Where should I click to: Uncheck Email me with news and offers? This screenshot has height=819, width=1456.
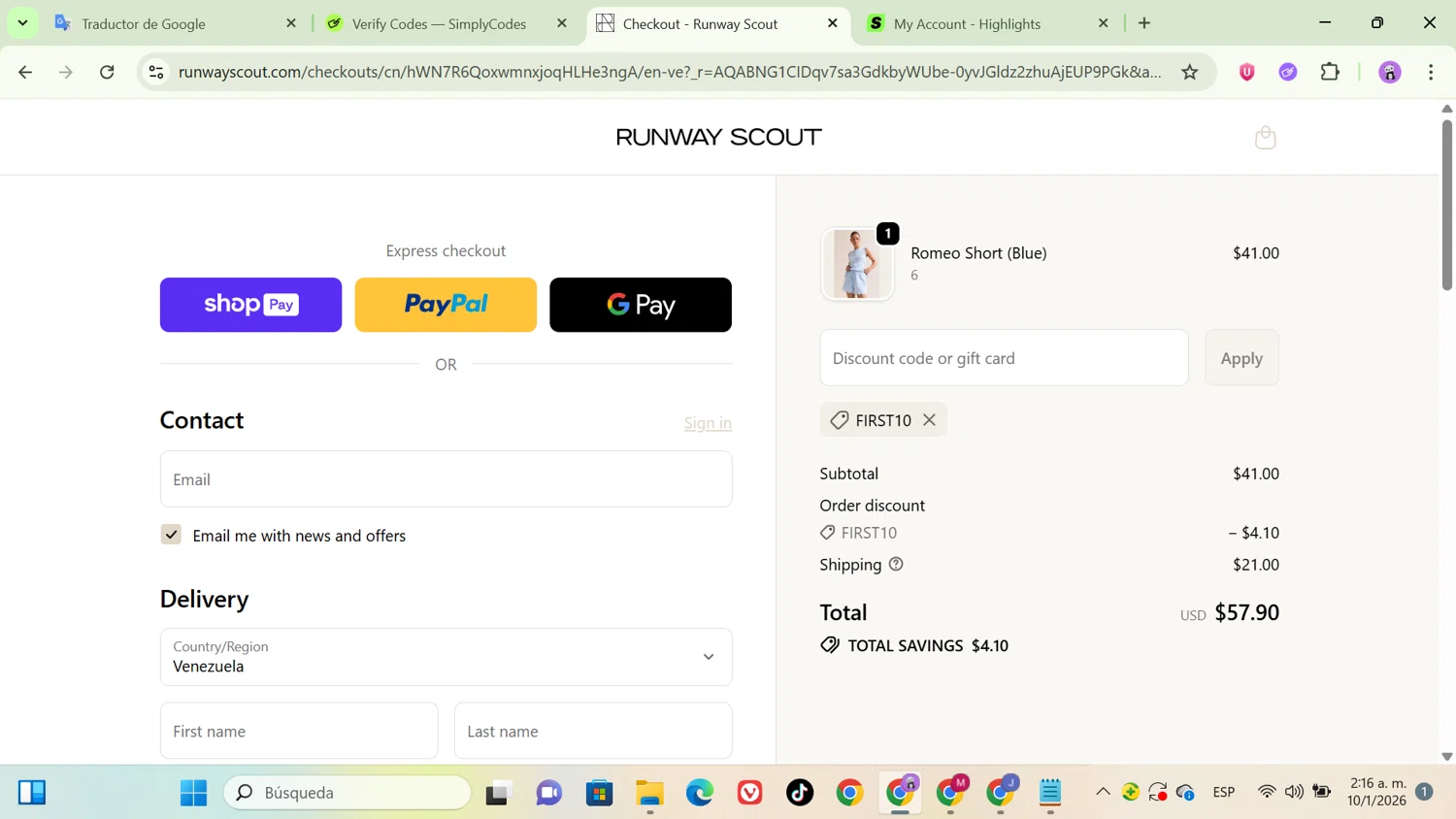[171, 535]
